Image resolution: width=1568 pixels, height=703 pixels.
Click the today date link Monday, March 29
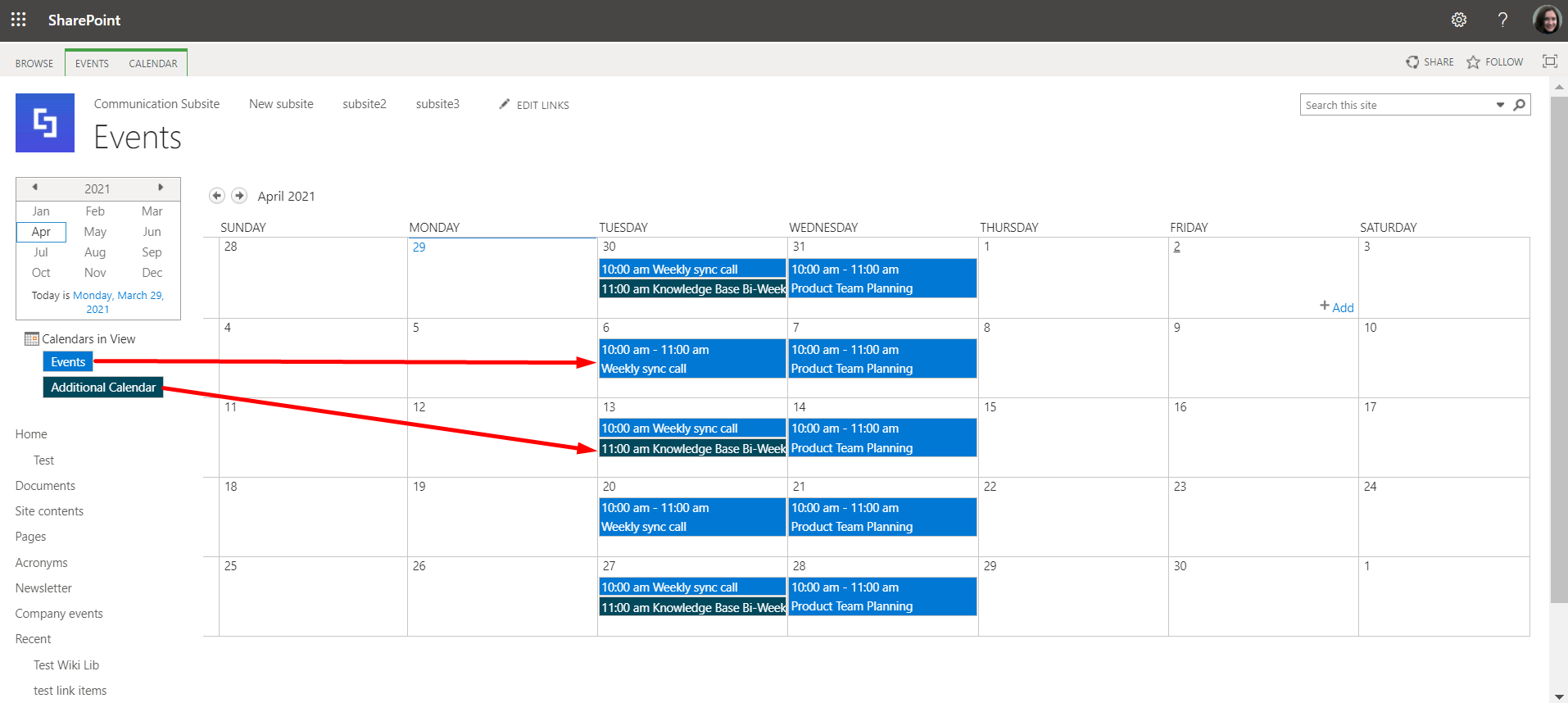tap(118, 302)
